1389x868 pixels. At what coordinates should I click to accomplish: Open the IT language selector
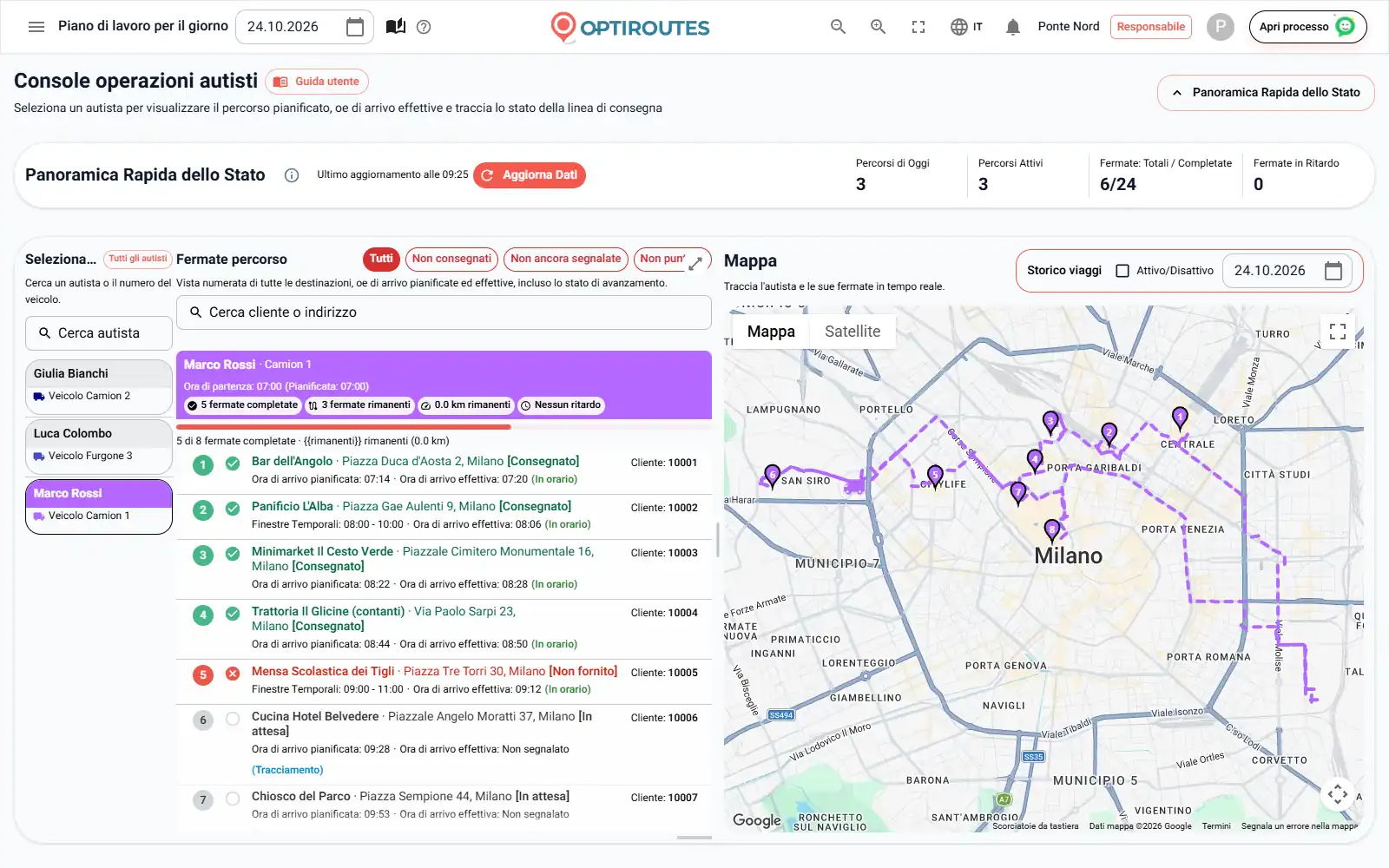click(x=966, y=27)
